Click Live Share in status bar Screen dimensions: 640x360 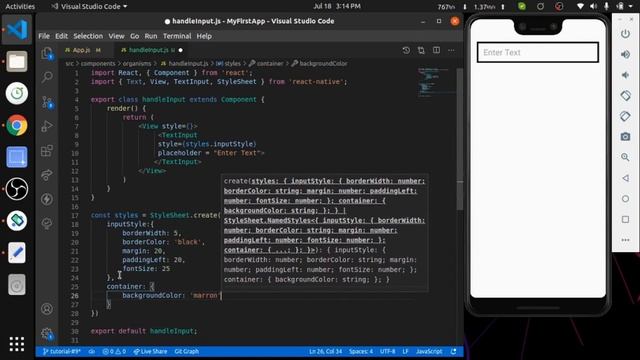point(150,351)
